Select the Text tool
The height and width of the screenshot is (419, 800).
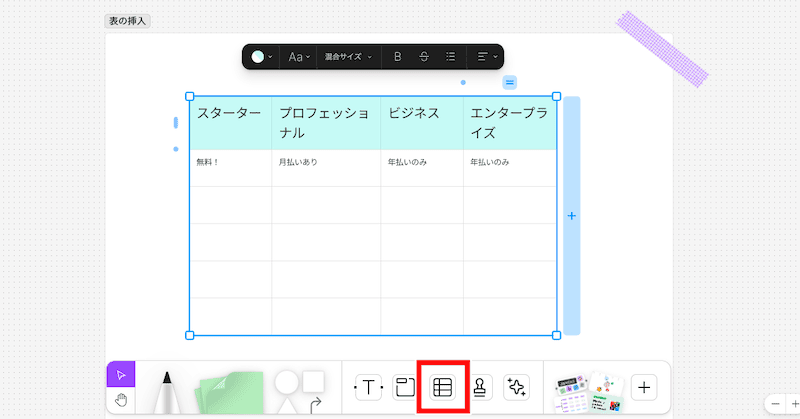(369, 387)
